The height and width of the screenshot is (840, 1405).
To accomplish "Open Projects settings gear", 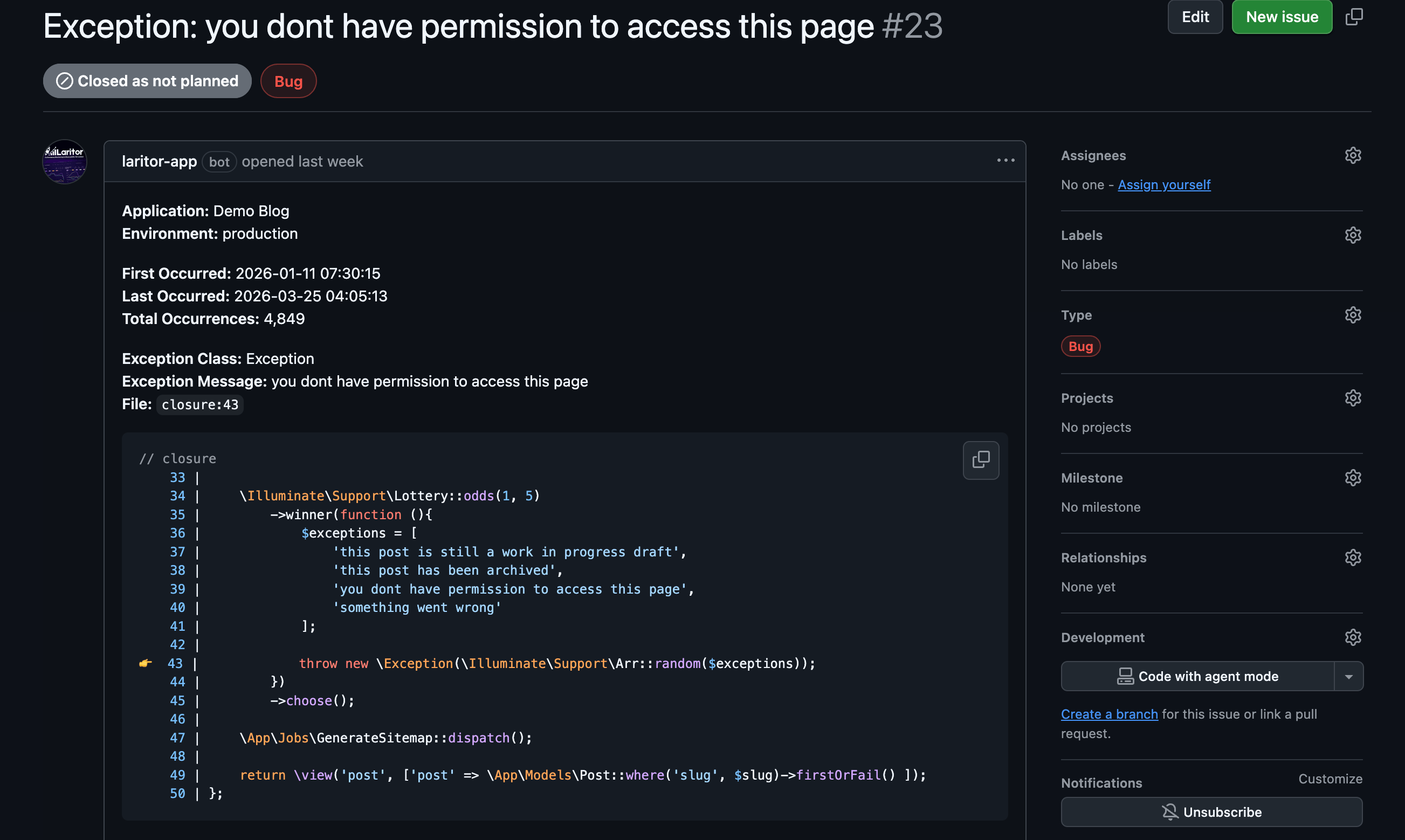I will point(1353,398).
